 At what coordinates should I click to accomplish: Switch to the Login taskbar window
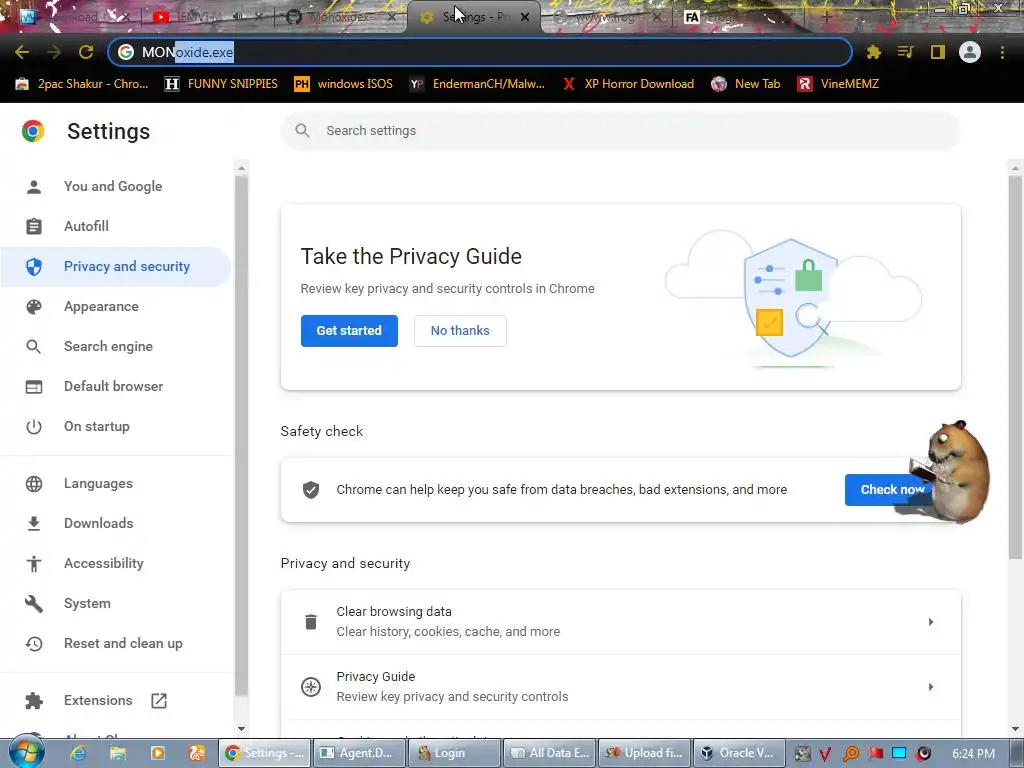(455, 753)
